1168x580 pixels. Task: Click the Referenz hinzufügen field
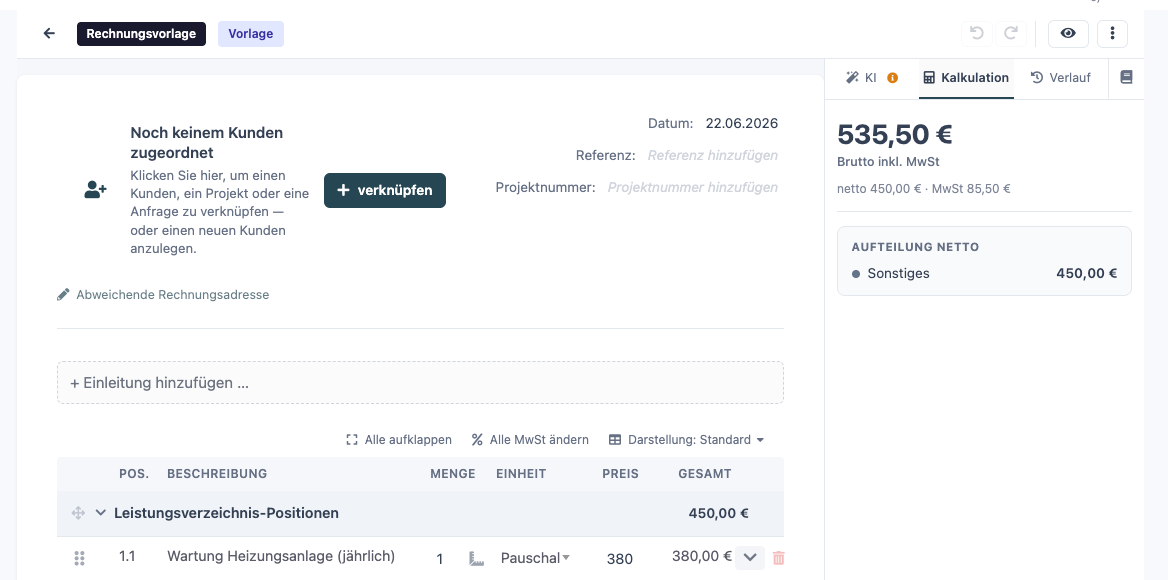coord(712,155)
